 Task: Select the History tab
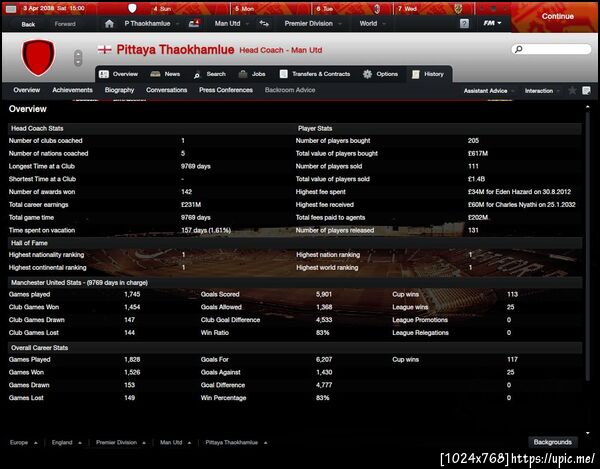tap(428, 74)
